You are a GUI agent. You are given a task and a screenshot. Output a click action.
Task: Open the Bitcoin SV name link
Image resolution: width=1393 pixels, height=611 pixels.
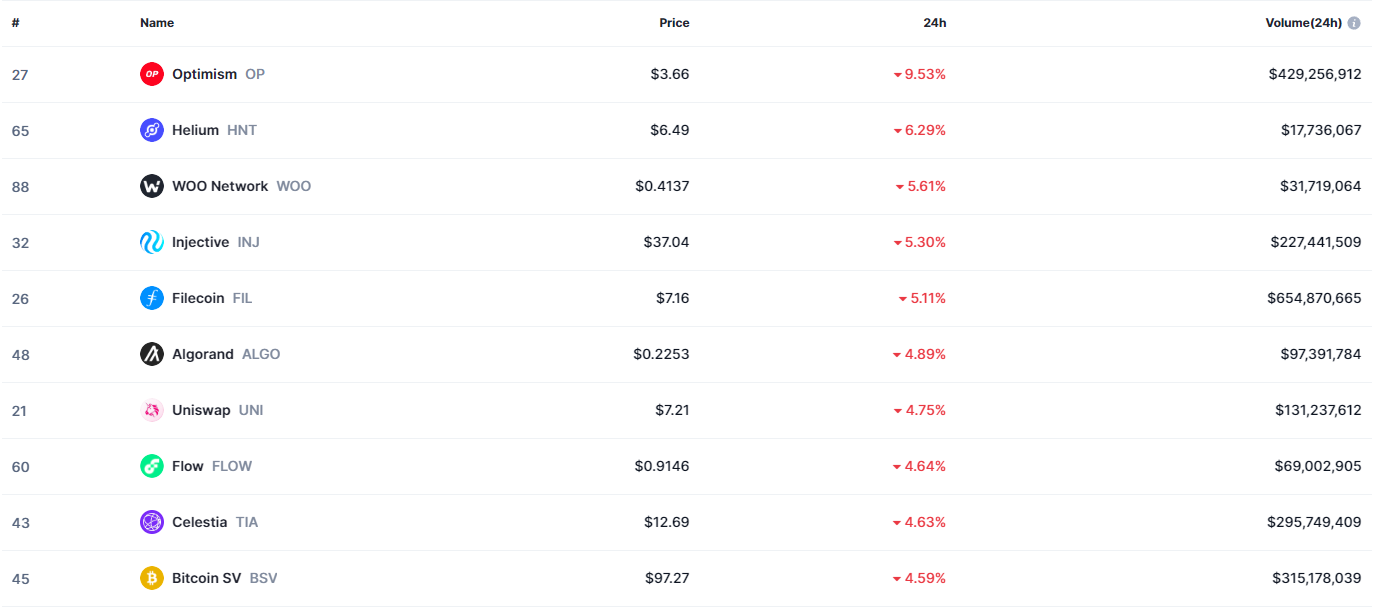pos(206,578)
